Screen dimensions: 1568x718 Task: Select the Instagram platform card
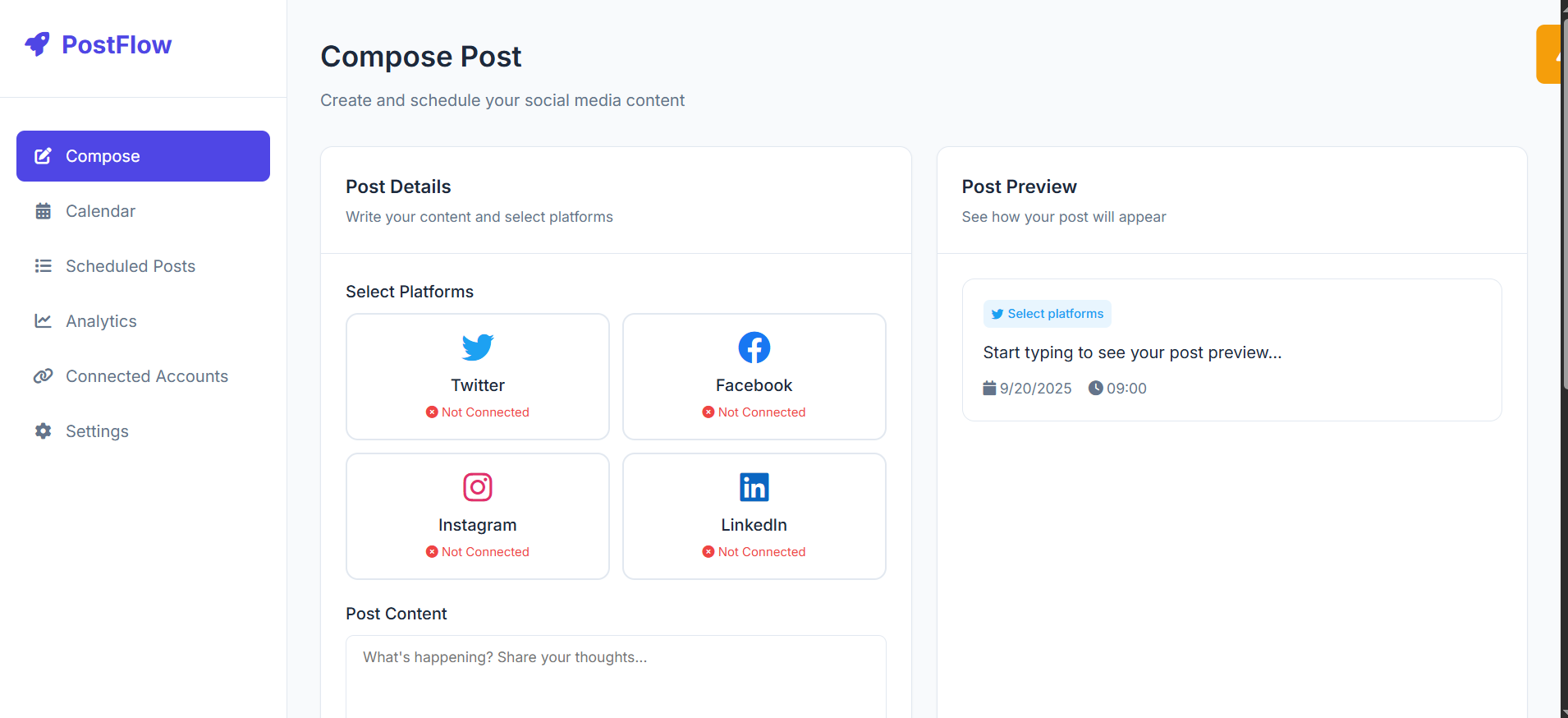click(x=478, y=516)
